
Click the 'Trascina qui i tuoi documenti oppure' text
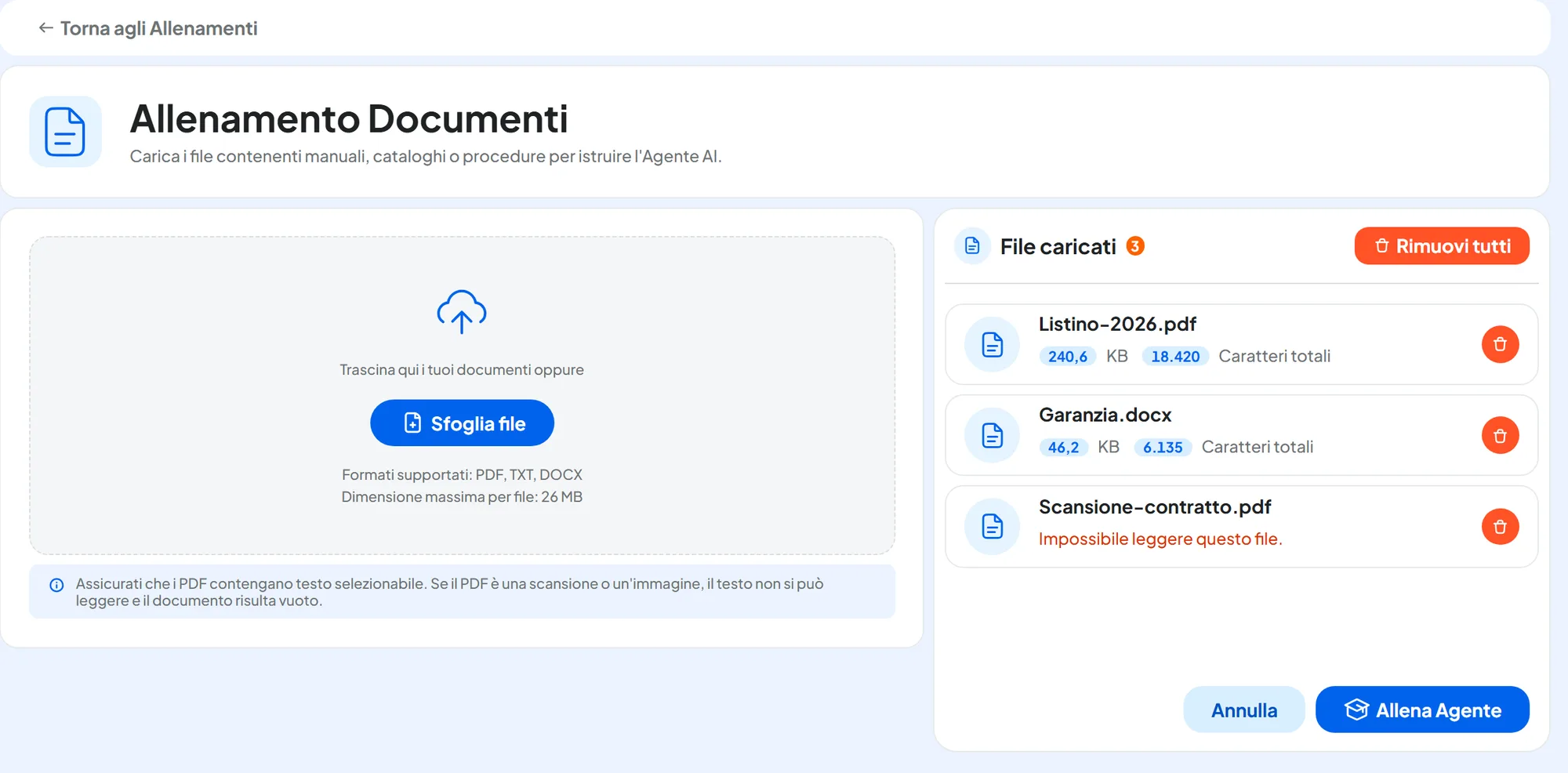[x=462, y=370]
